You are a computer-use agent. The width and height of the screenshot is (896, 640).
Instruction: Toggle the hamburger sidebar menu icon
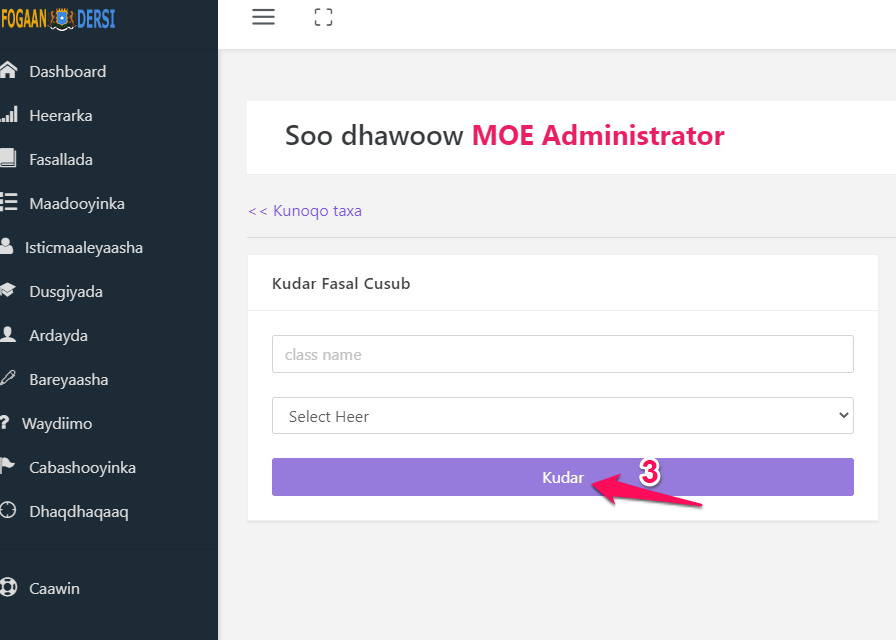[263, 17]
